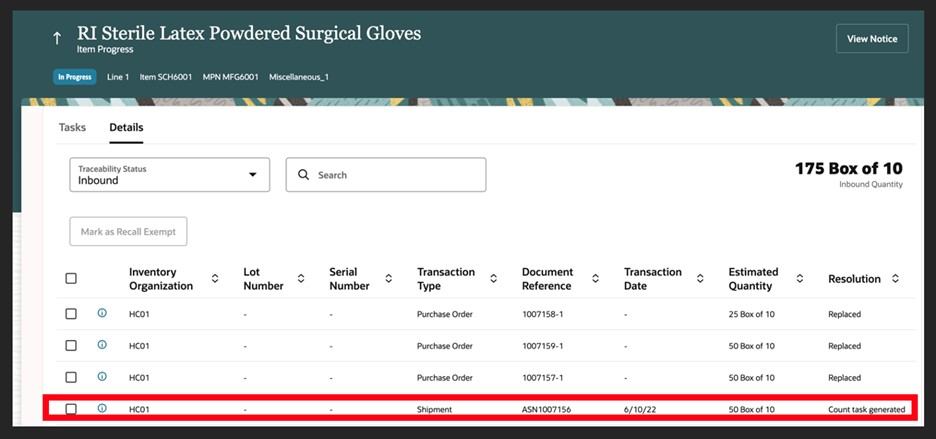
Task: Sort by Transaction Date column
Action: pyautogui.click(x=700, y=279)
